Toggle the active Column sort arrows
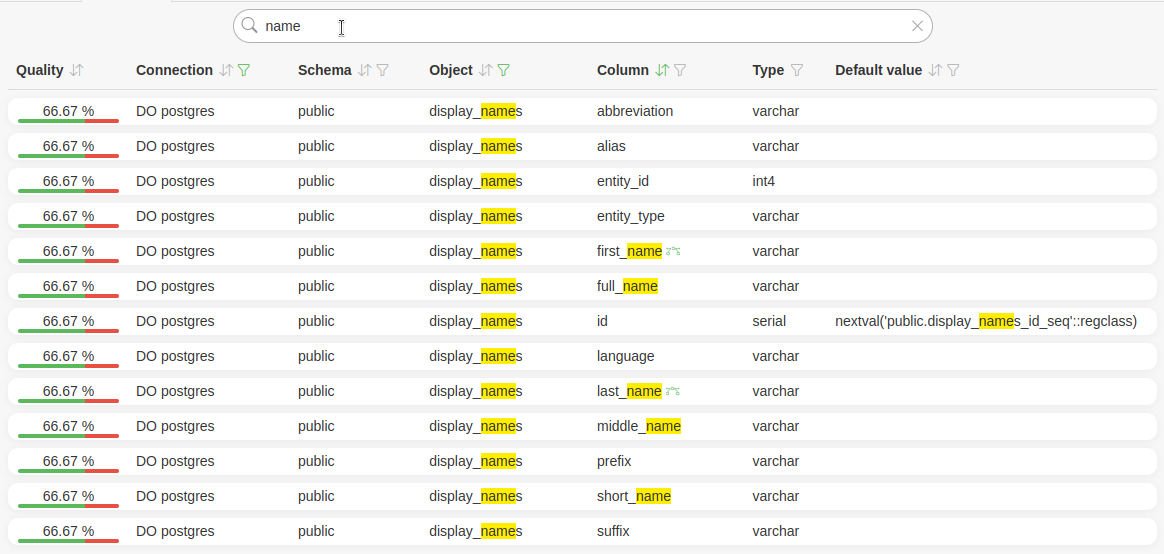Screen dimensions: 1164x554 [661, 71]
